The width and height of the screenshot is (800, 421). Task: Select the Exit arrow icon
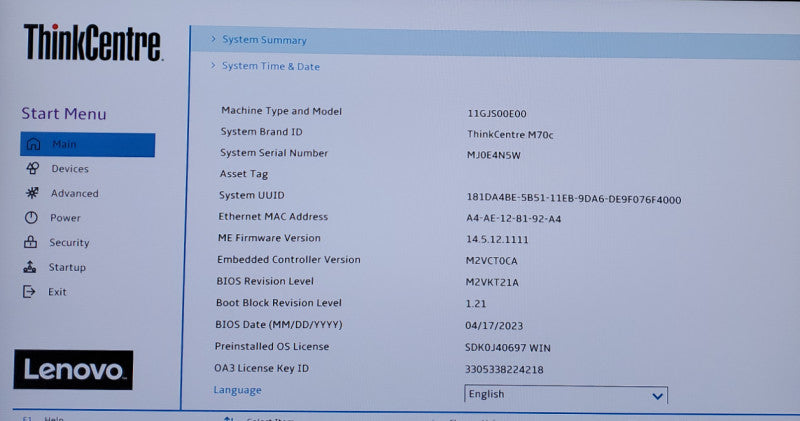(29, 291)
